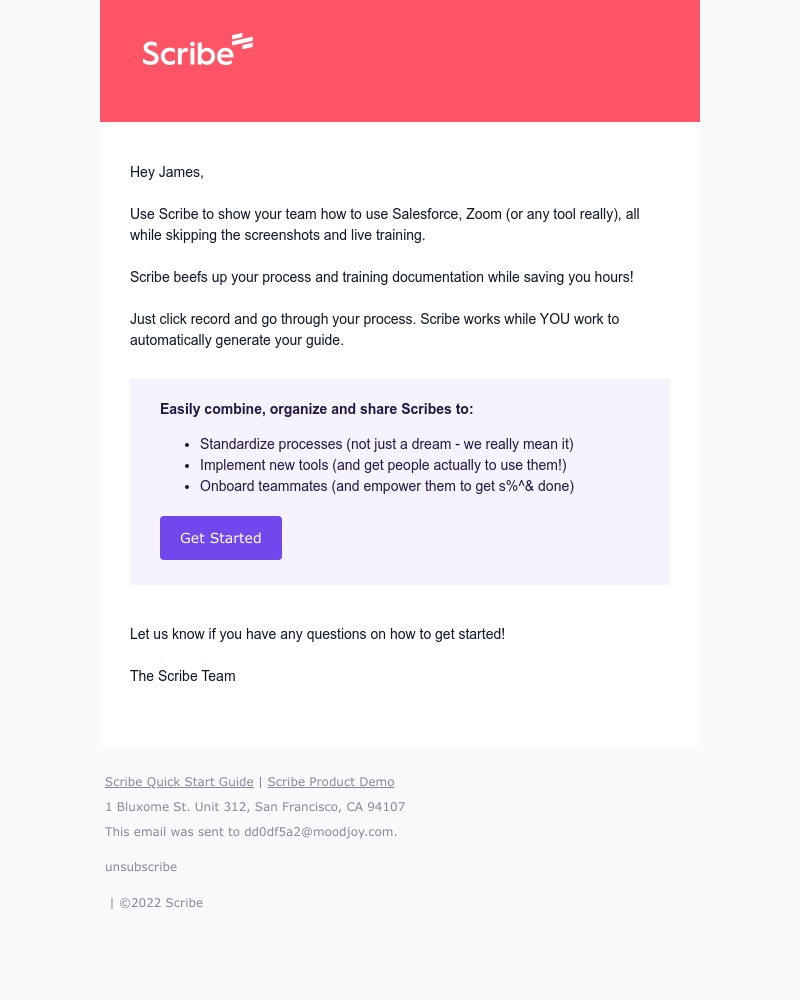Open the Scribe Product Demo link
The width and height of the screenshot is (800, 1000).
331,782
